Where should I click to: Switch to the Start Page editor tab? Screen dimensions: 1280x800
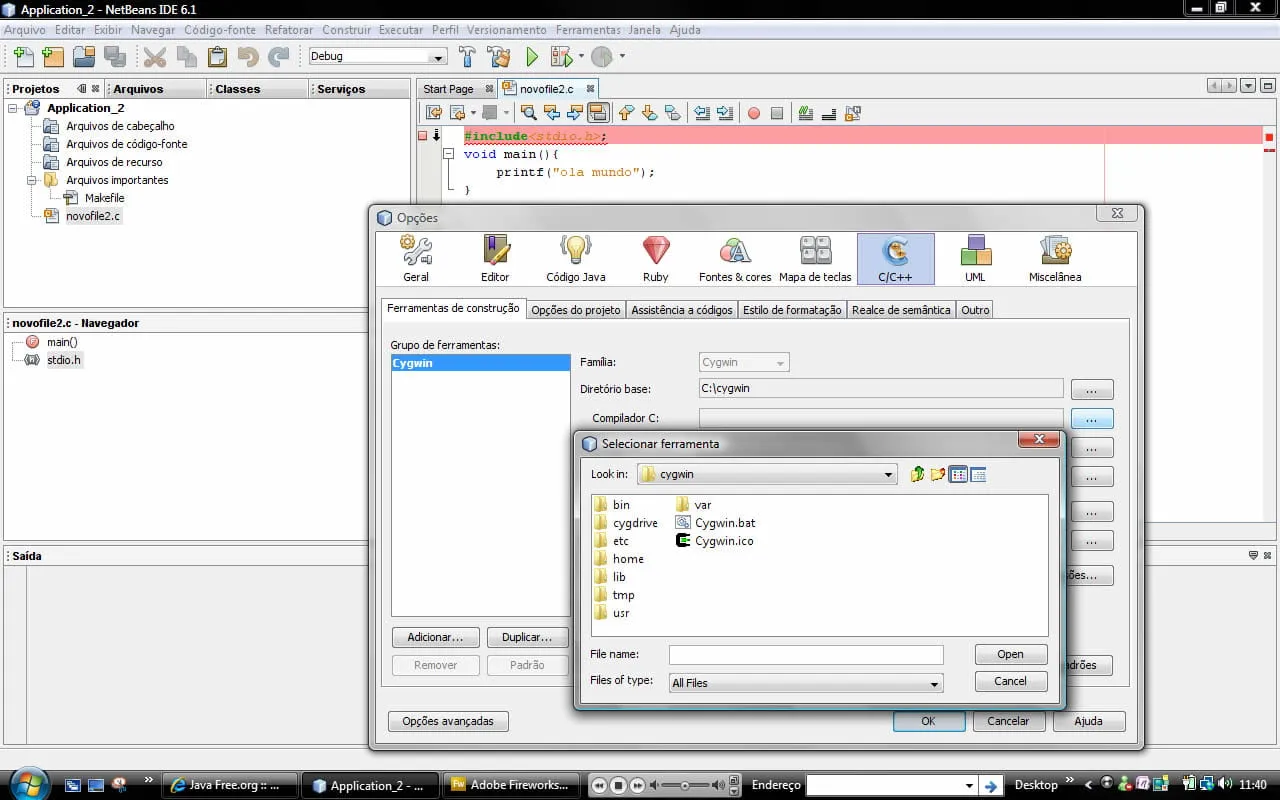coord(457,89)
